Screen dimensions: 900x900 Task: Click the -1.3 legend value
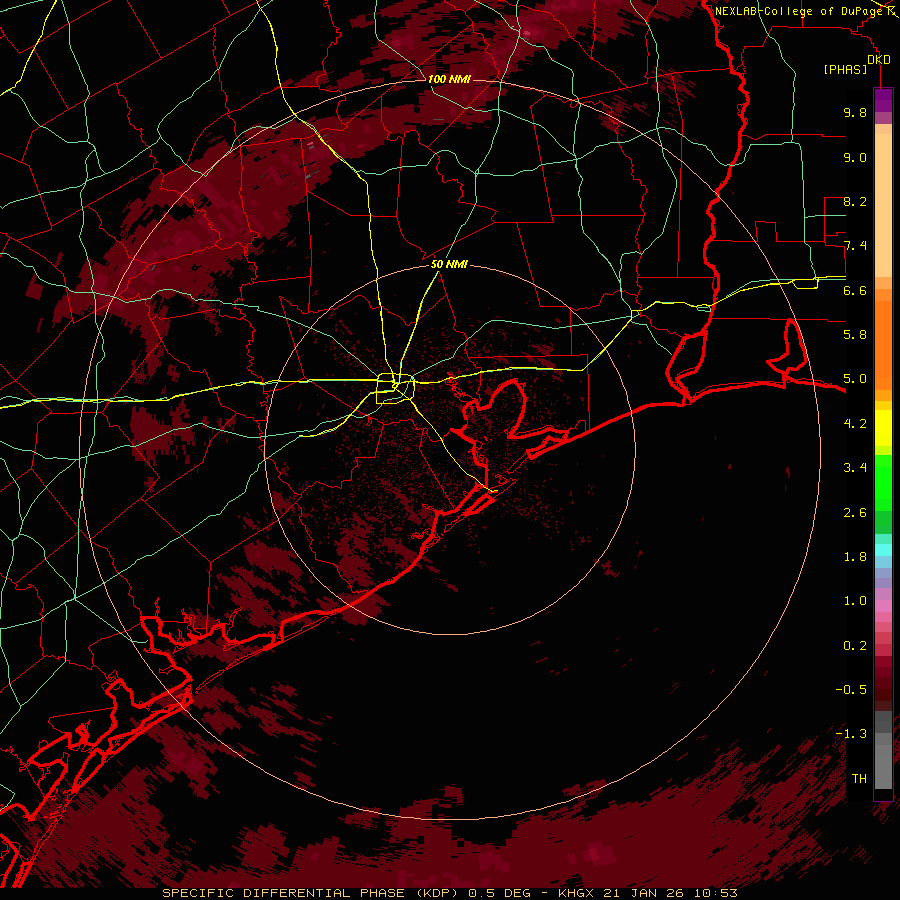(x=851, y=734)
